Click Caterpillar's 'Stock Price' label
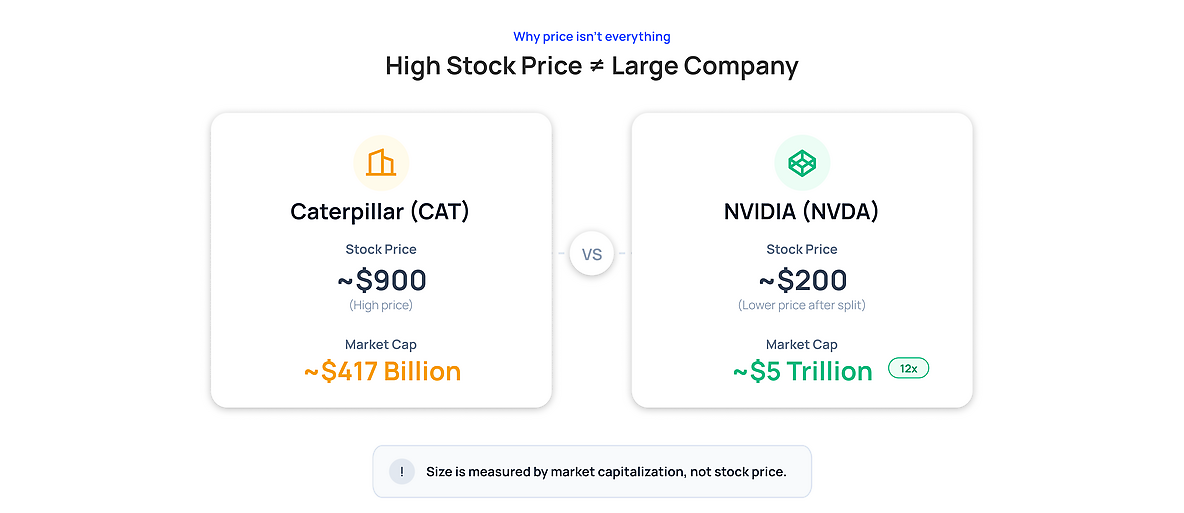The height and width of the screenshot is (513, 1184). (x=381, y=249)
